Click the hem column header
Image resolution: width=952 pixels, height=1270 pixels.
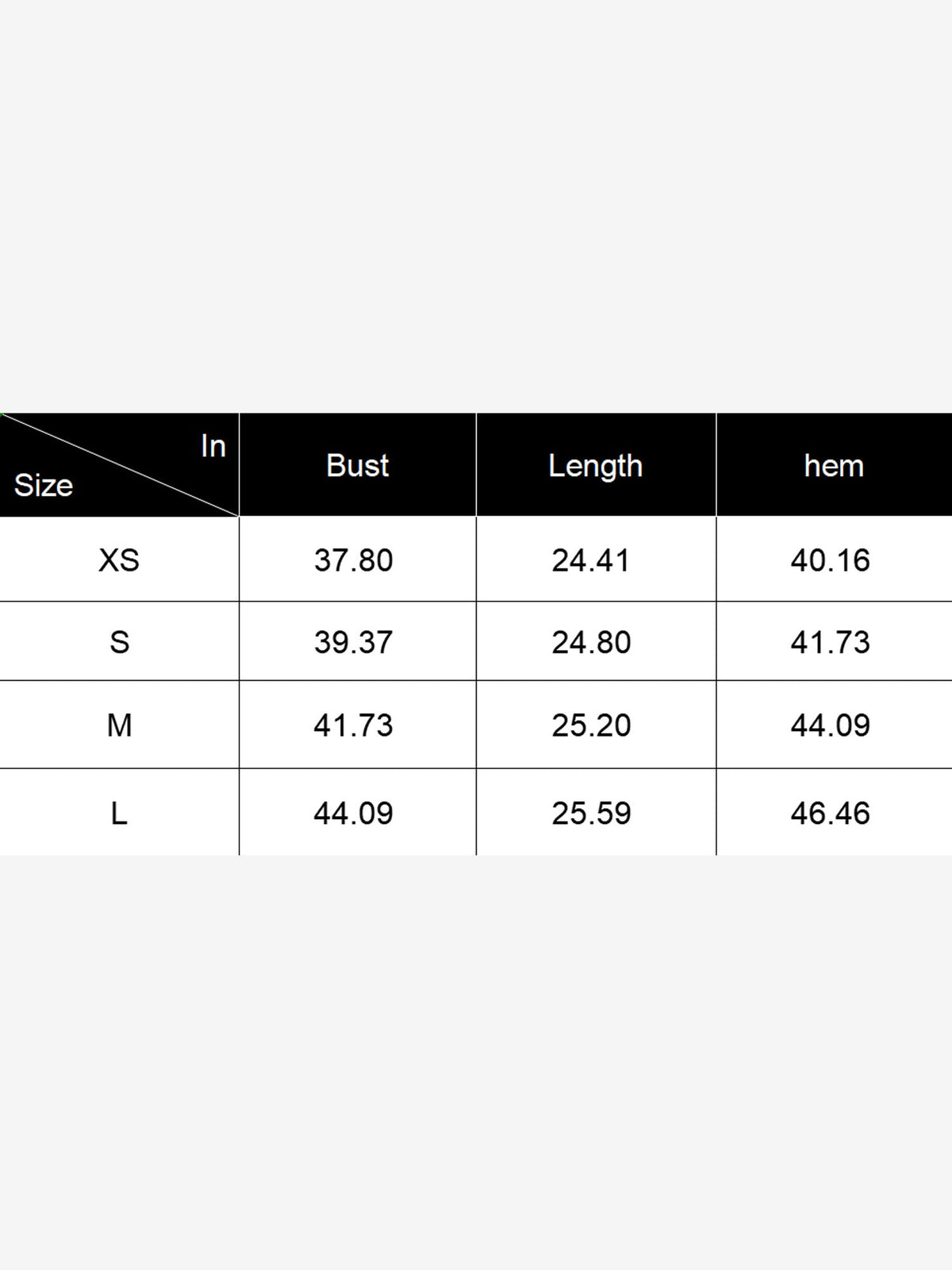[x=833, y=466]
